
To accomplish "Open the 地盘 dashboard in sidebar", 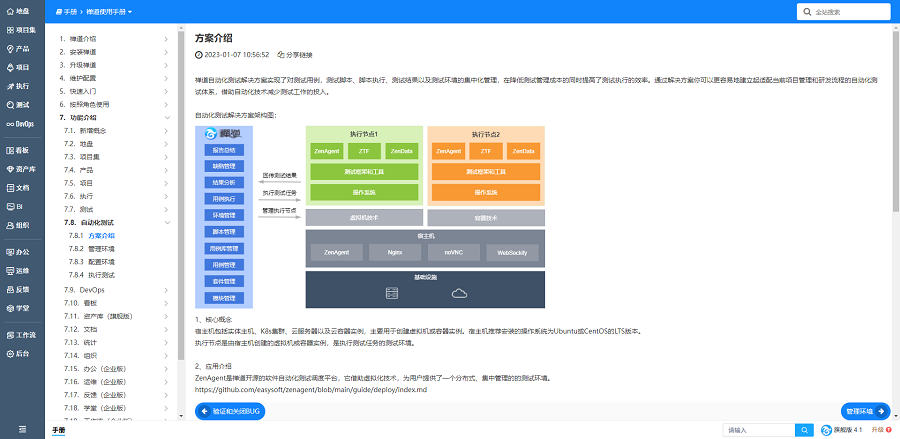I will click(x=22, y=11).
